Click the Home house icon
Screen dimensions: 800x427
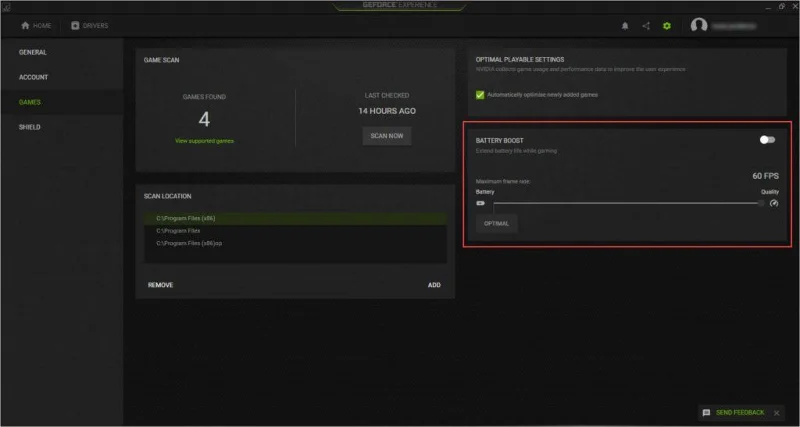tap(26, 26)
